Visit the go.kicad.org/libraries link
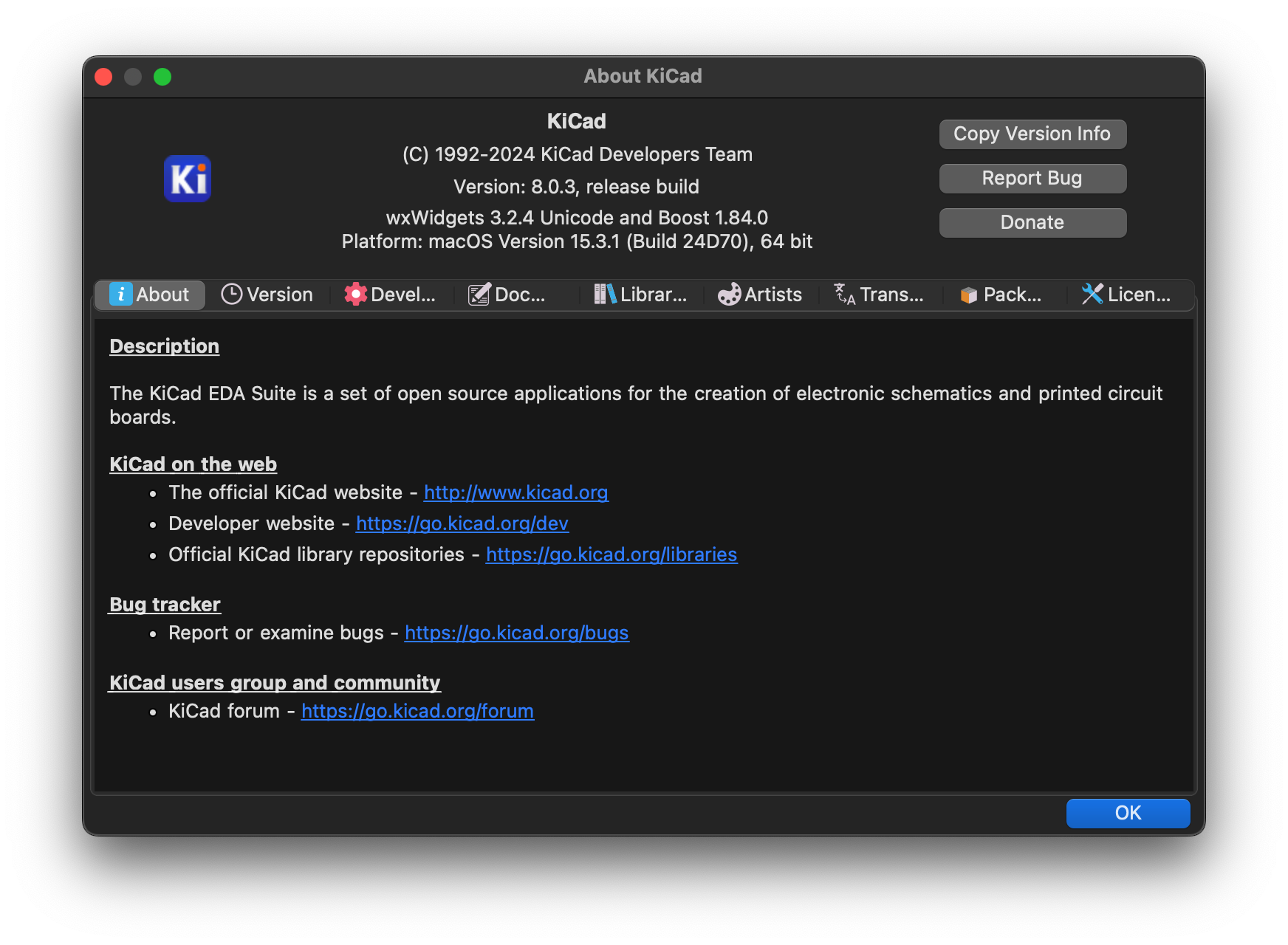Viewport: 1288px width, 945px height. 611,554
